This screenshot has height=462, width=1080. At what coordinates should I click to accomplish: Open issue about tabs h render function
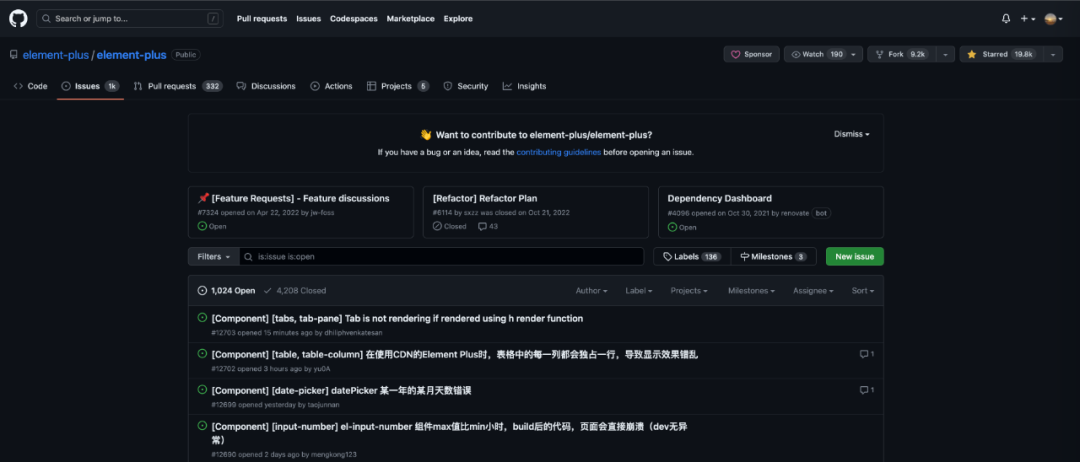pos(397,319)
